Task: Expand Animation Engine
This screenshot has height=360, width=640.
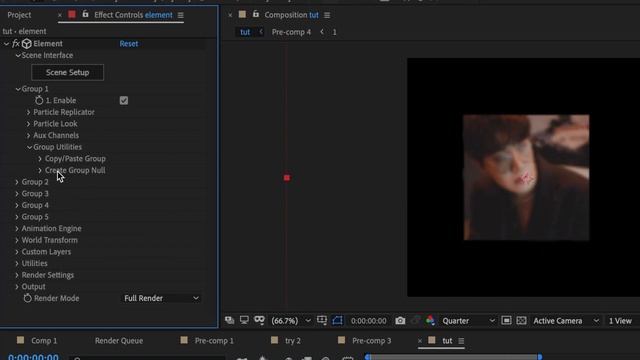Action: coord(17,229)
